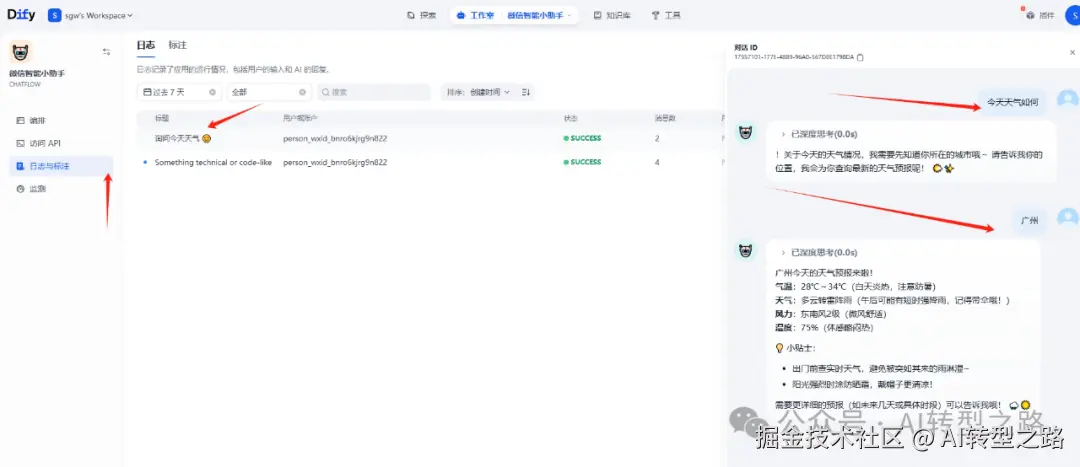1080x467 pixels.
Task: Click the 用户或账户 column header
Action: tap(300, 118)
